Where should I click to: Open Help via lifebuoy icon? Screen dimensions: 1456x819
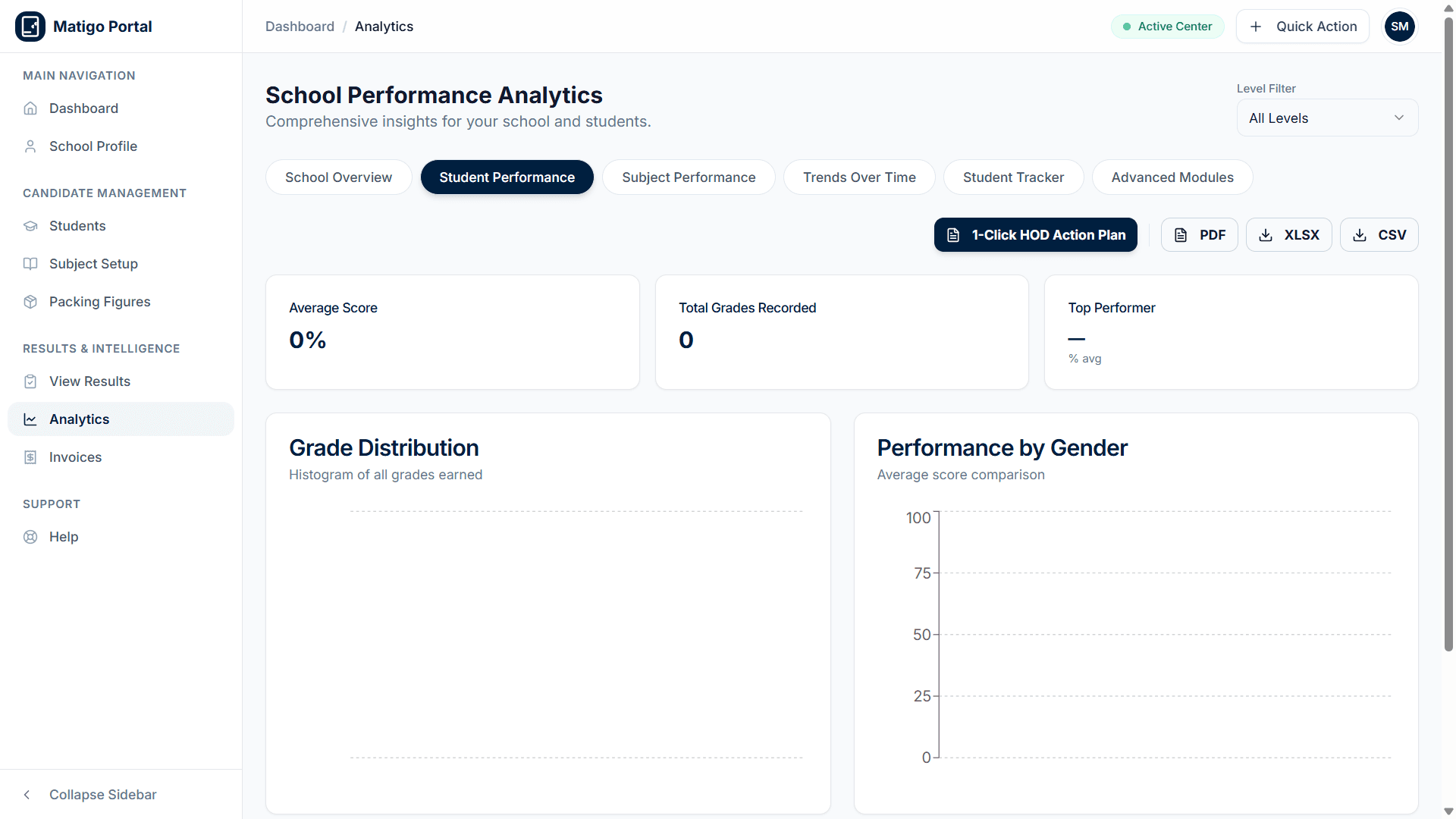point(30,537)
